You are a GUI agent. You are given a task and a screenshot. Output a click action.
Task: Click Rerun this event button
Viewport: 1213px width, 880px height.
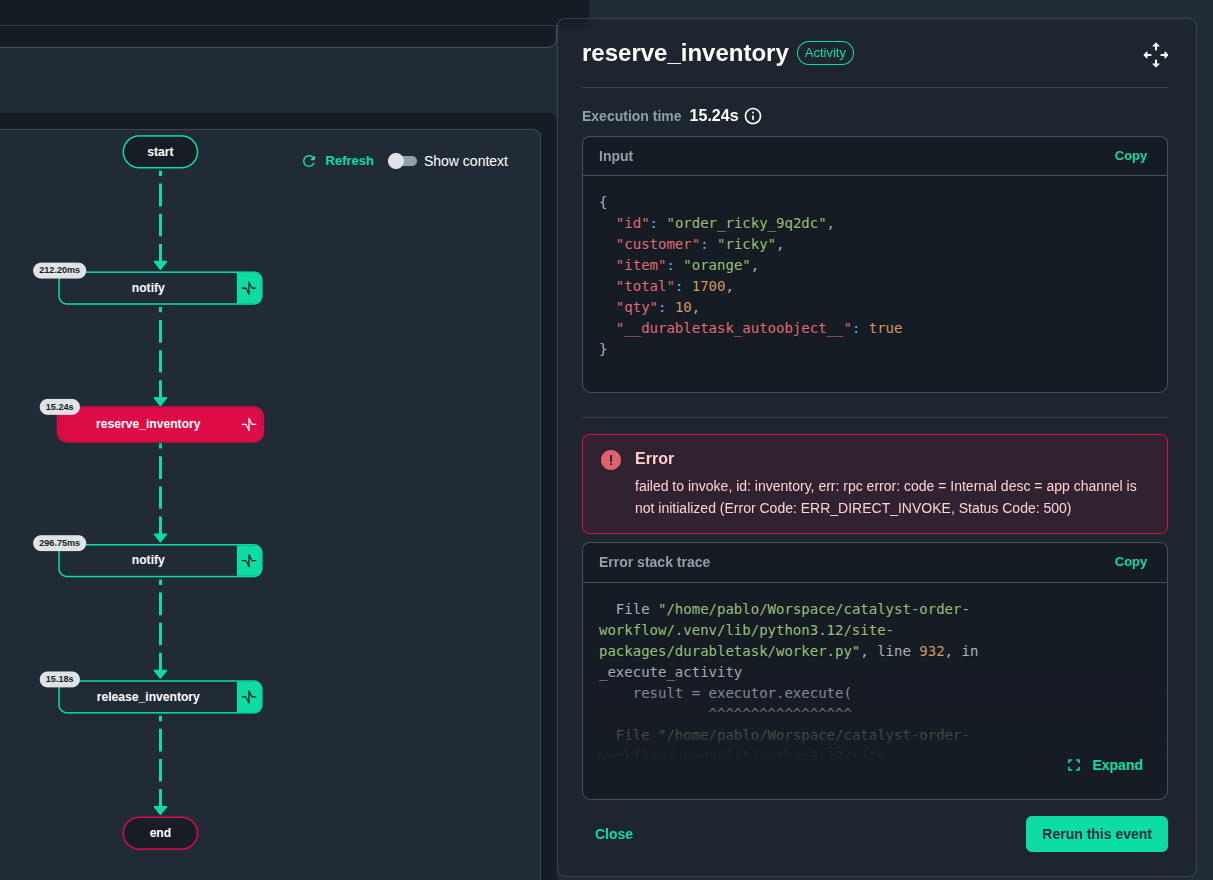[1097, 834]
